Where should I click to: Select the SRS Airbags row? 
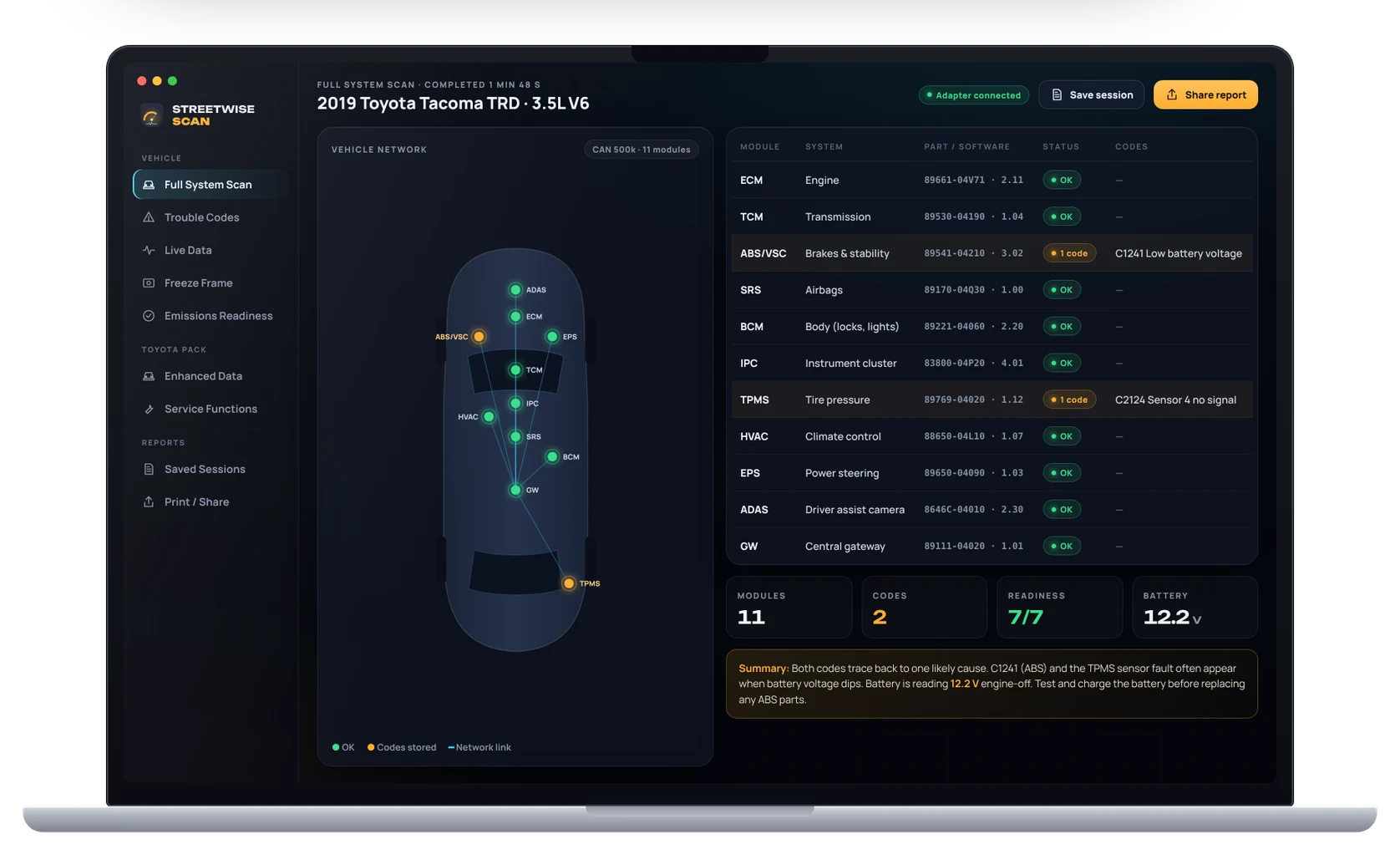(x=992, y=290)
